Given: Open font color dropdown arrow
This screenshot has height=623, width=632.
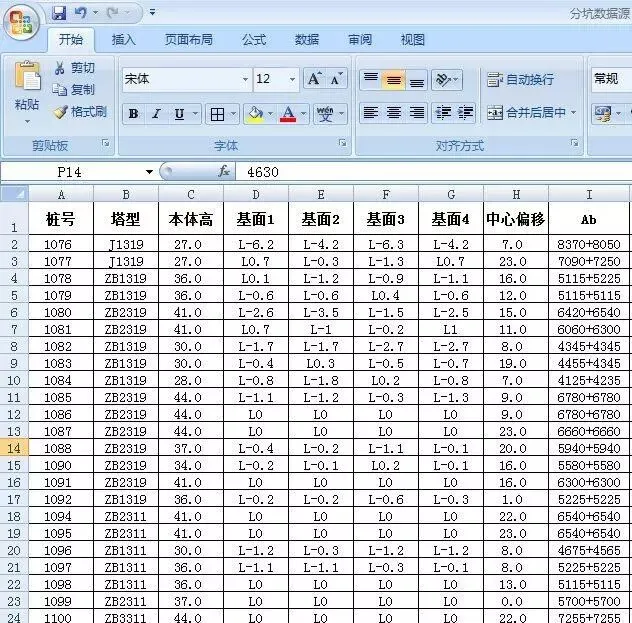Looking at the screenshot, I should tap(304, 114).
